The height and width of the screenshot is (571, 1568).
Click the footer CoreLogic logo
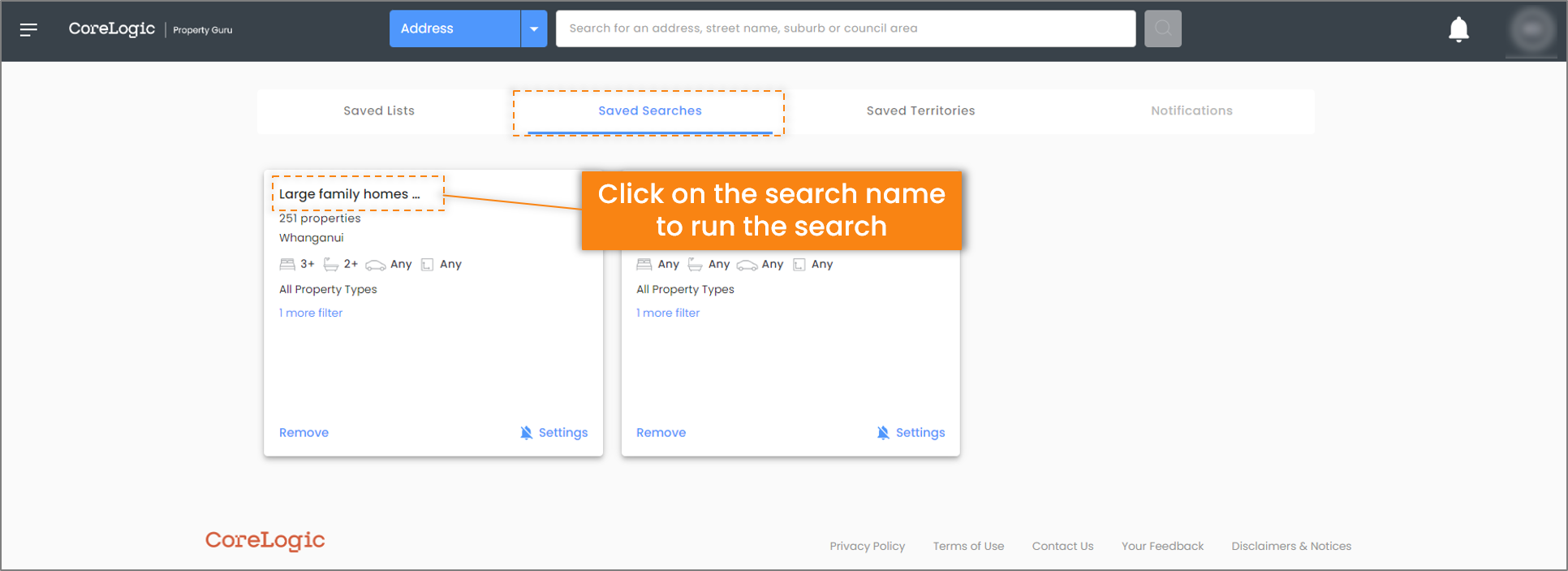pyautogui.click(x=265, y=541)
